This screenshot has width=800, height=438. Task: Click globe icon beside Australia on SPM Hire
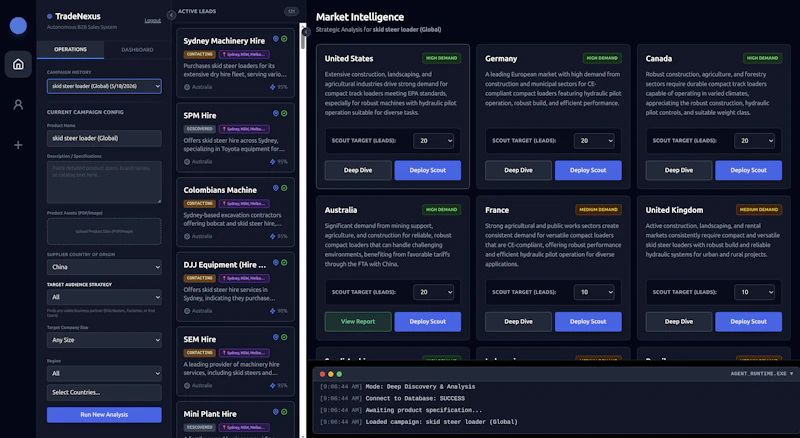coord(187,161)
